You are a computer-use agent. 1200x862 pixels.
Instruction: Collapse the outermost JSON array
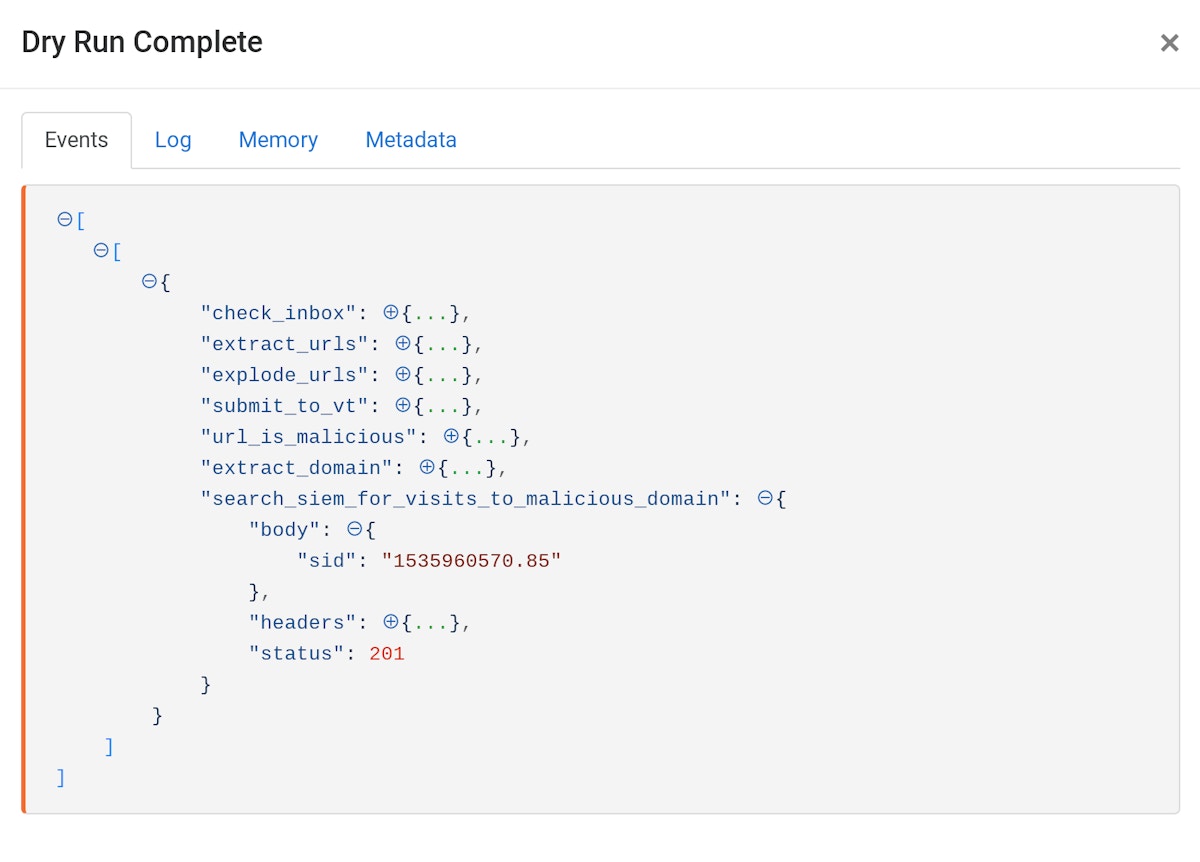coord(64,220)
